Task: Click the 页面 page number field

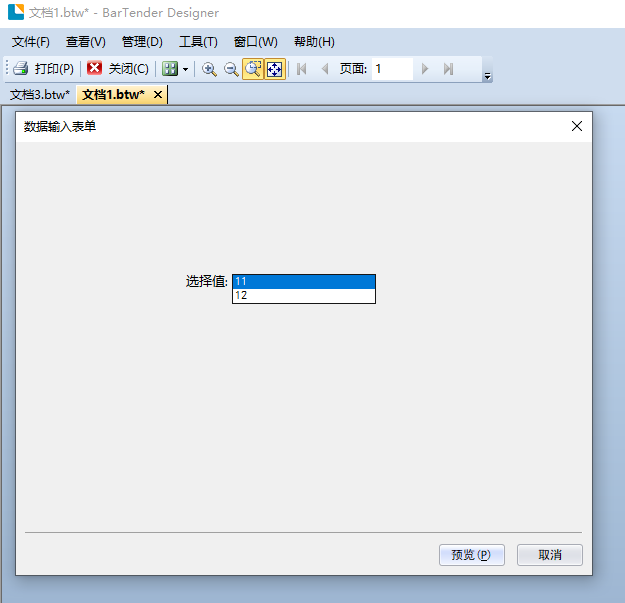Action: tap(392, 69)
